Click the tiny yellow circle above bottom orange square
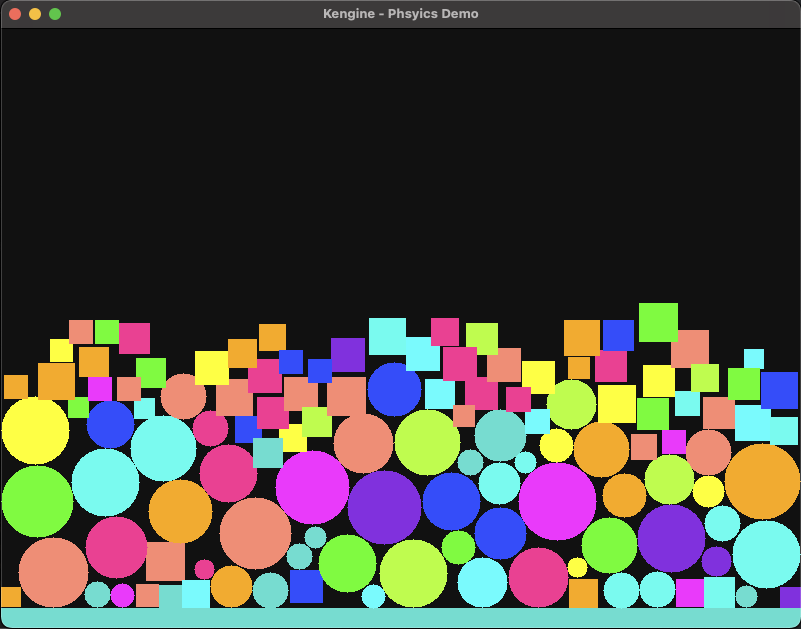This screenshot has width=801, height=629. [577, 567]
